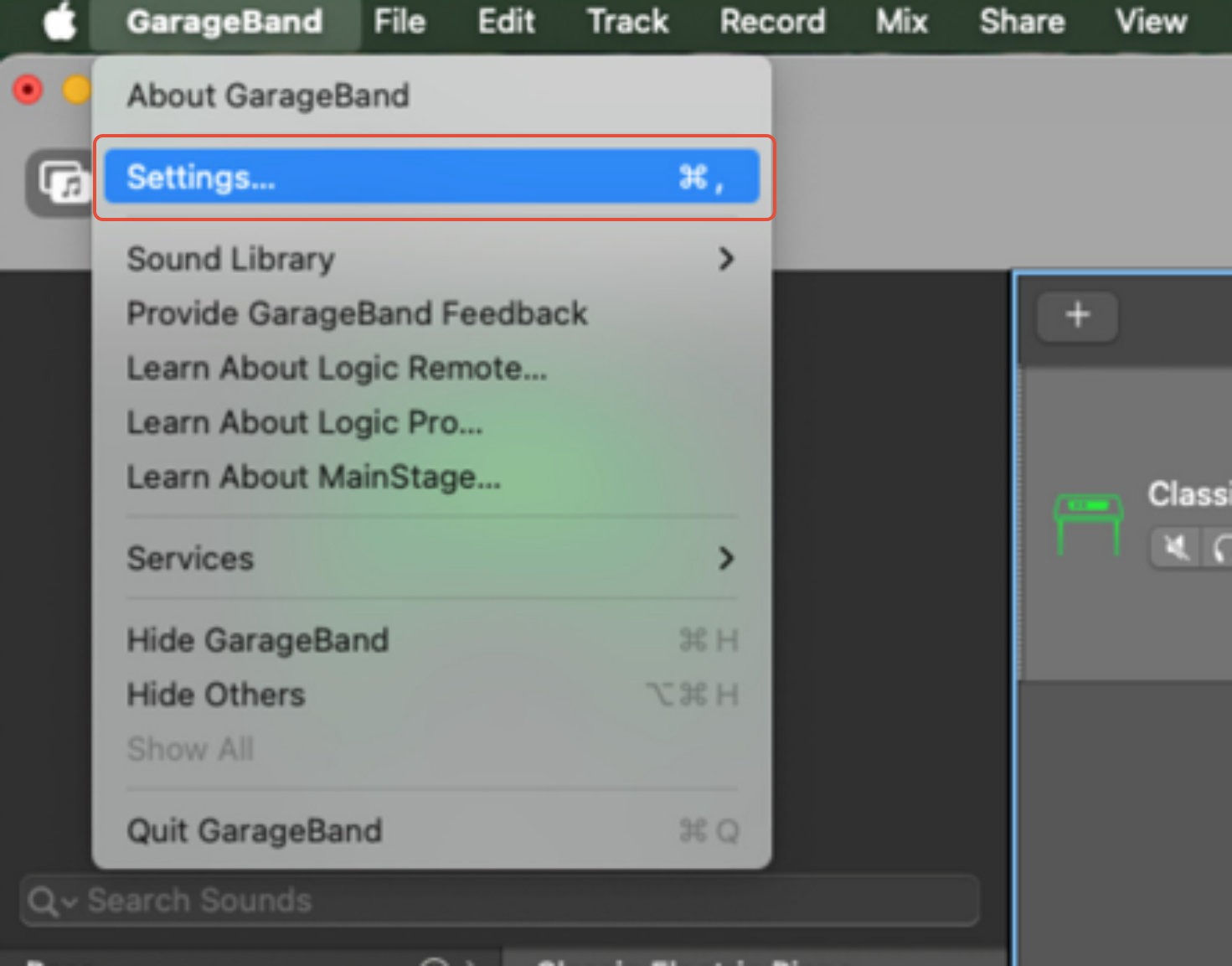This screenshot has width=1232, height=966.
Task: Click the GarageBand menu bar item
Action: pos(224,22)
